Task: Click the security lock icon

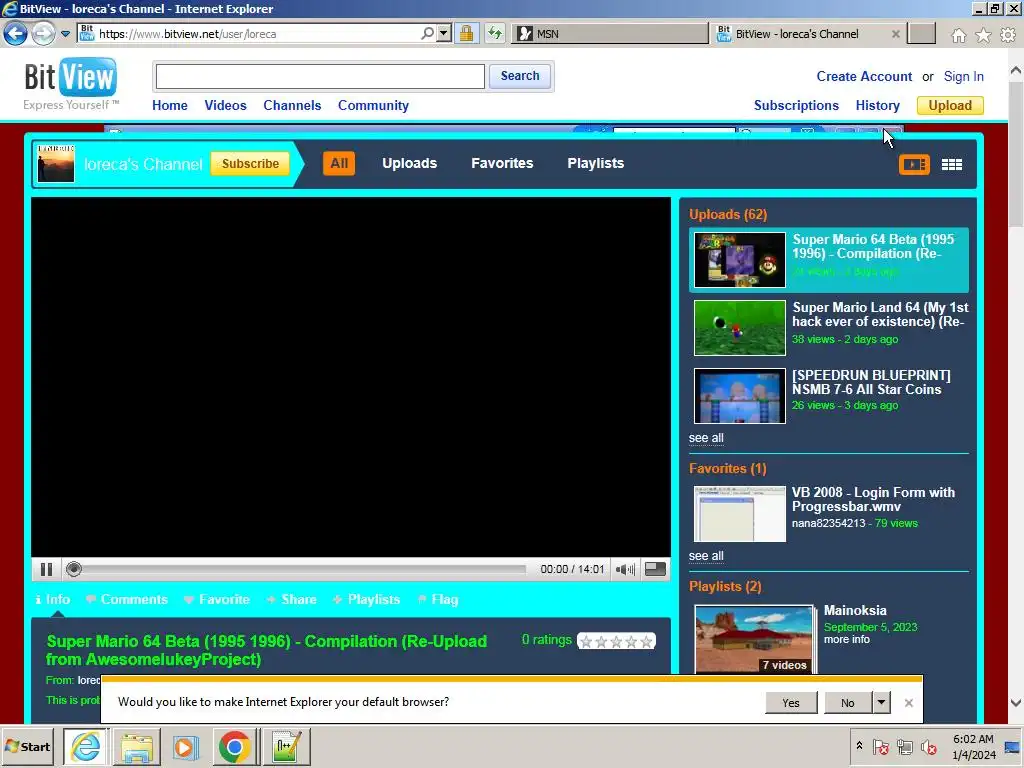Action: (x=466, y=33)
